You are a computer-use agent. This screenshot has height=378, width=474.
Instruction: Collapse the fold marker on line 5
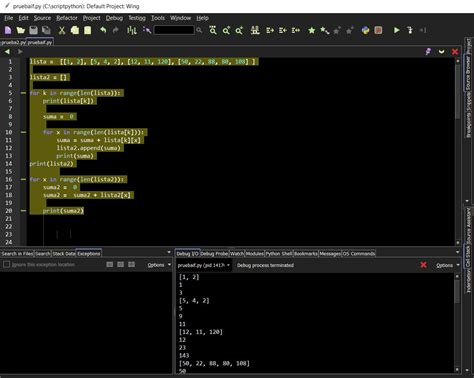tap(23, 93)
